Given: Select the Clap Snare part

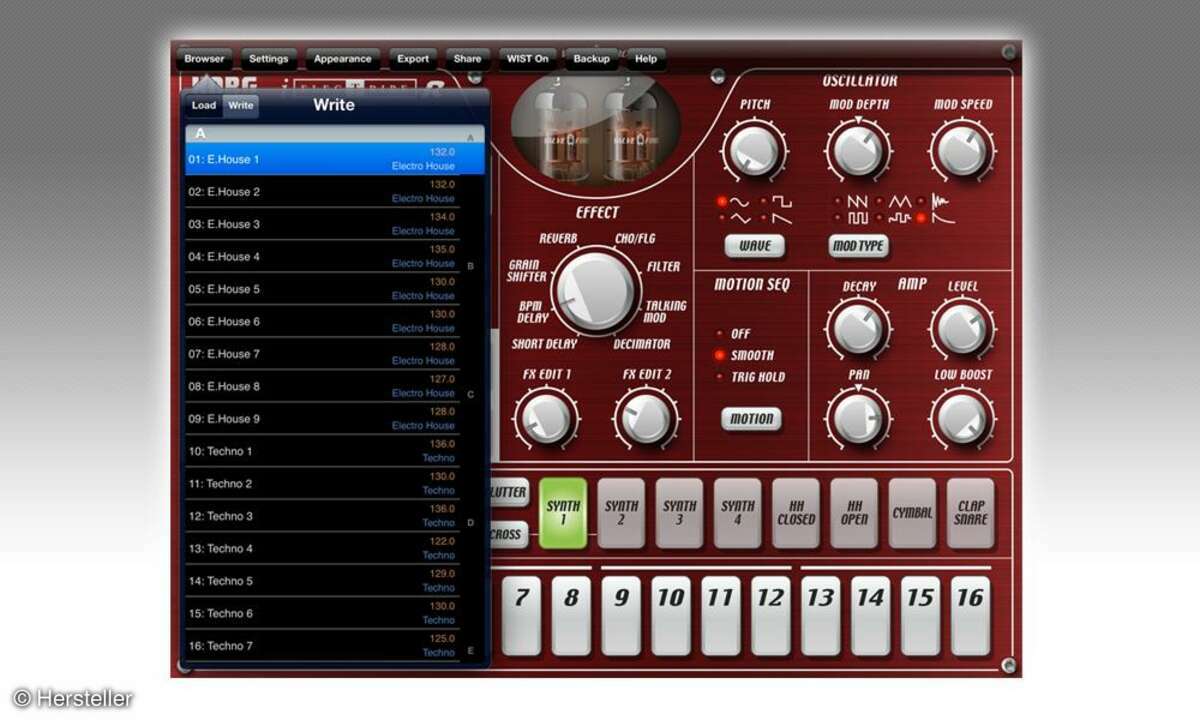Looking at the screenshot, I should tap(970, 513).
